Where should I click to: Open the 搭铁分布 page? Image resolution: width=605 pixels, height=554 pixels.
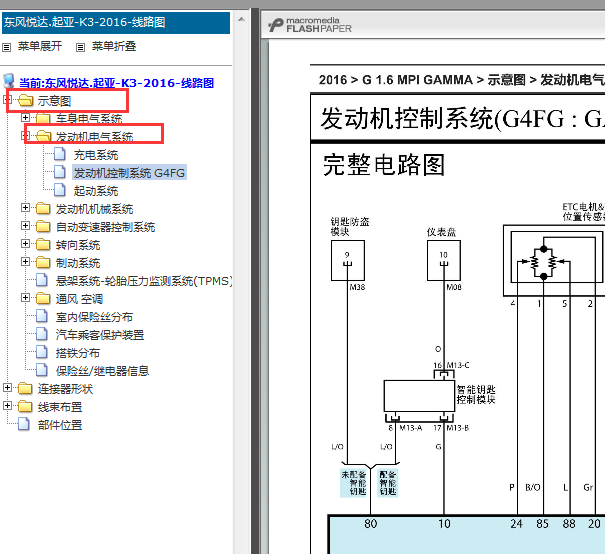pyautogui.click(x=78, y=353)
